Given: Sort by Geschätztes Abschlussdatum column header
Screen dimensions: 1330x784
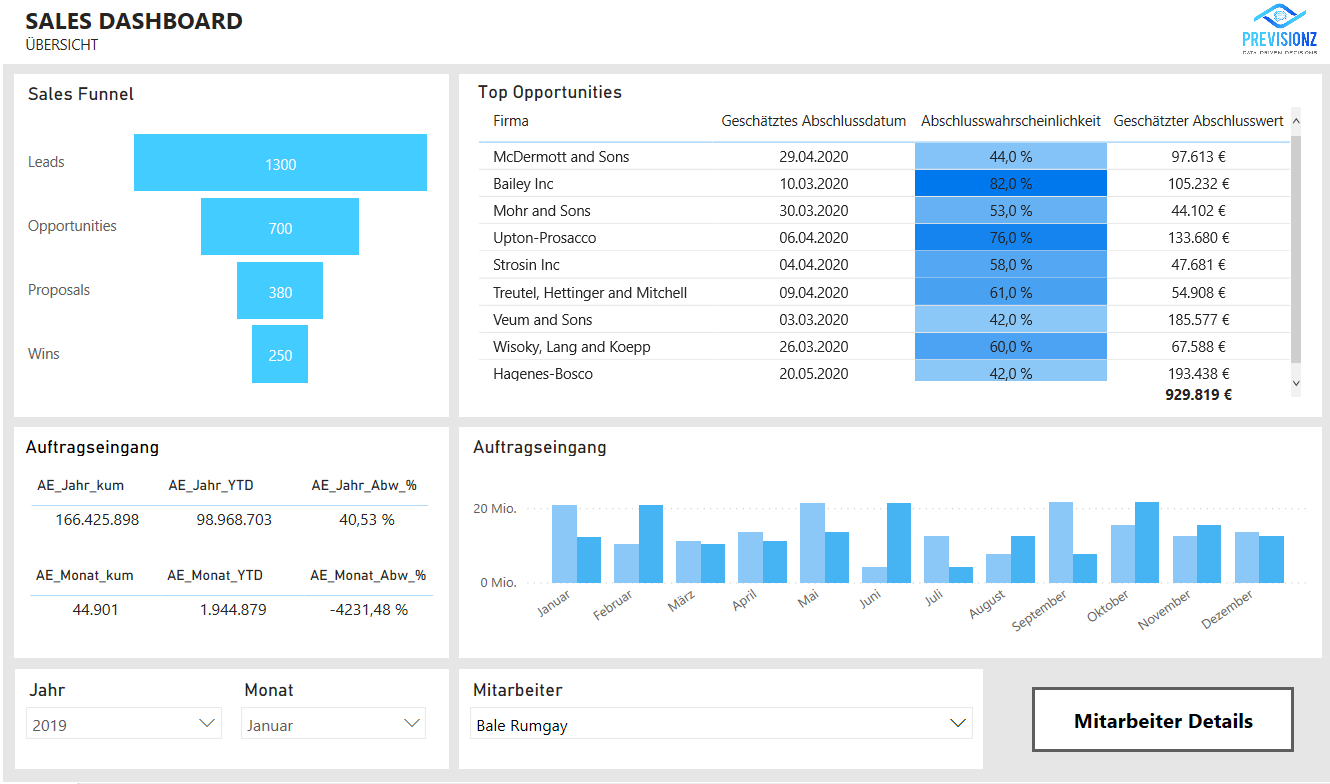Looking at the screenshot, I should click(x=813, y=121).
